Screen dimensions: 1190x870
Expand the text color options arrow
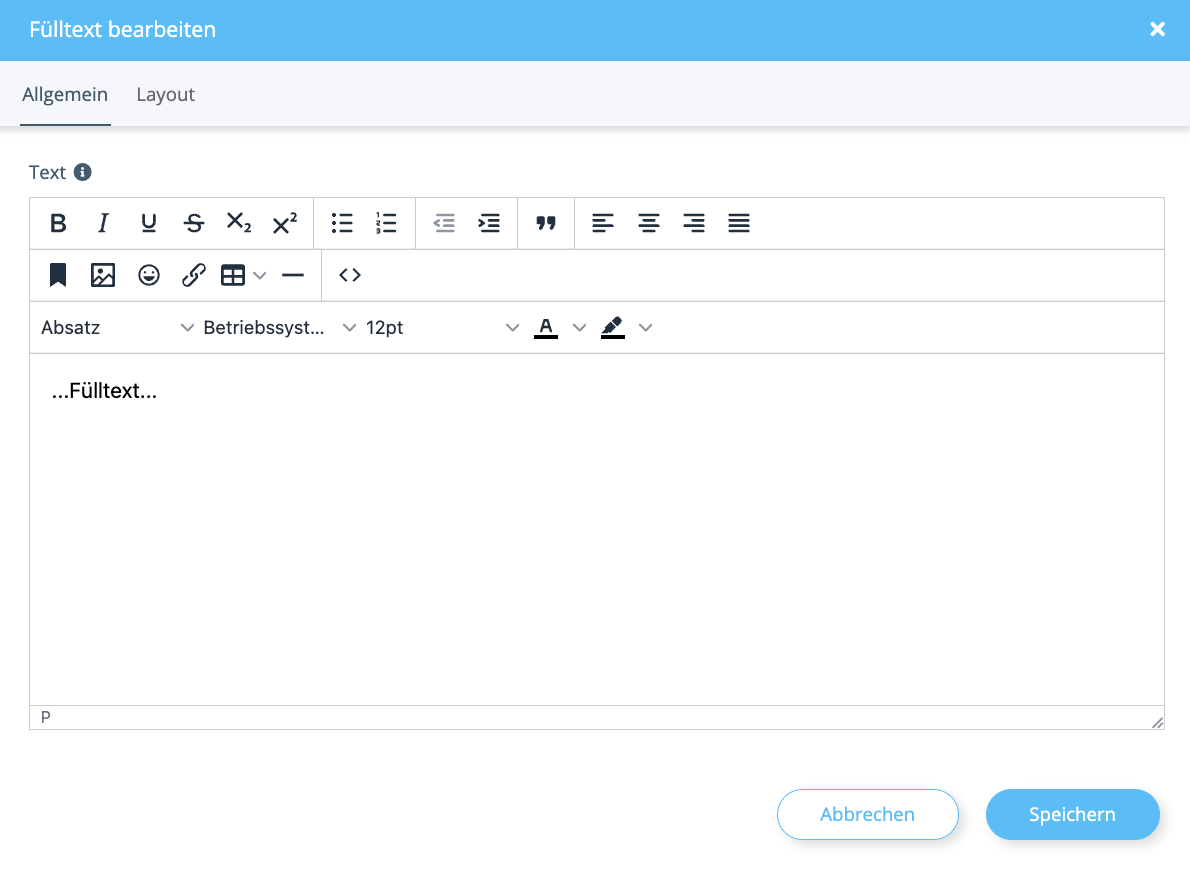point(579,328)
